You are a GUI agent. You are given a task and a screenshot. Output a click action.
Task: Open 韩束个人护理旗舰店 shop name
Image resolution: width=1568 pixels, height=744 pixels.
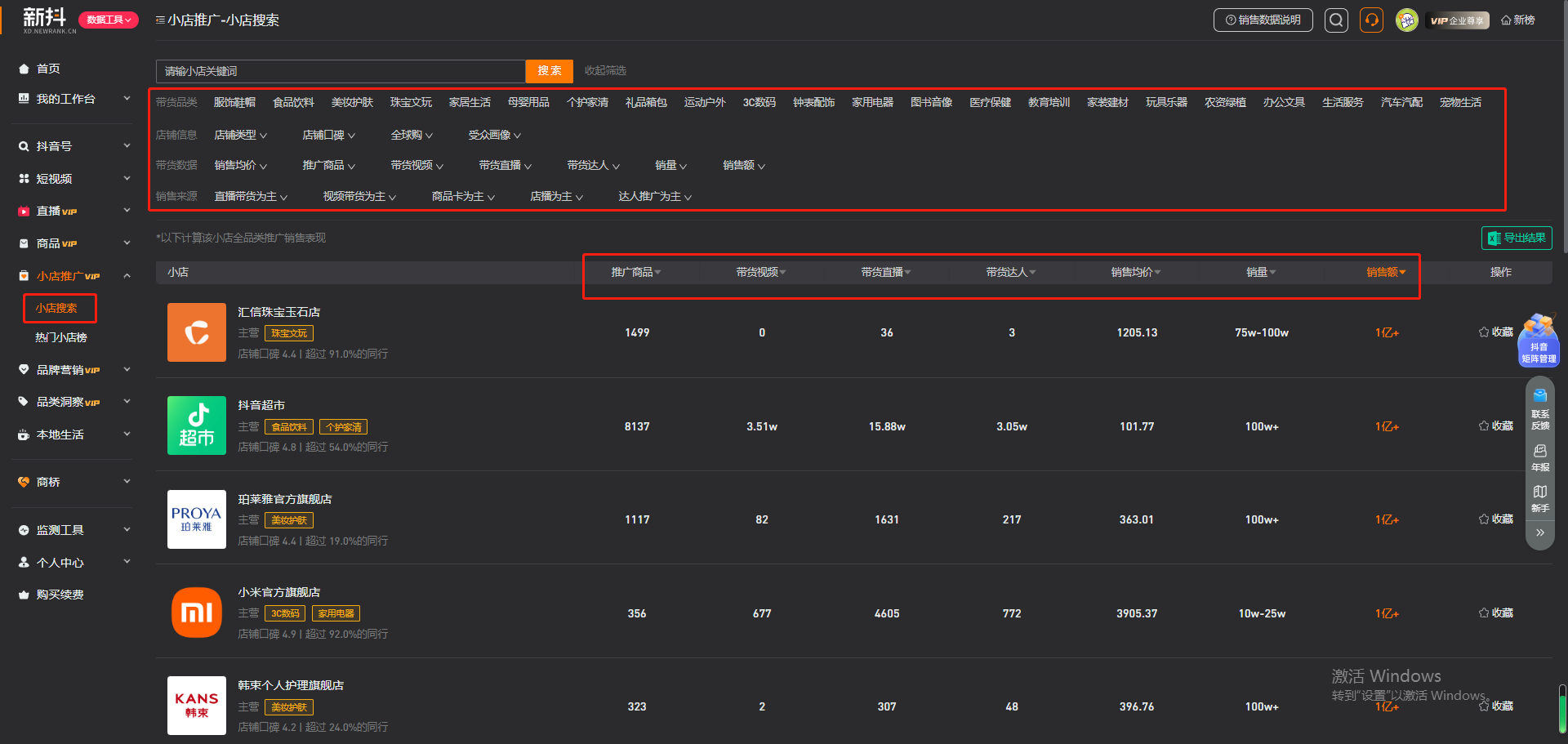click(291, 685)
